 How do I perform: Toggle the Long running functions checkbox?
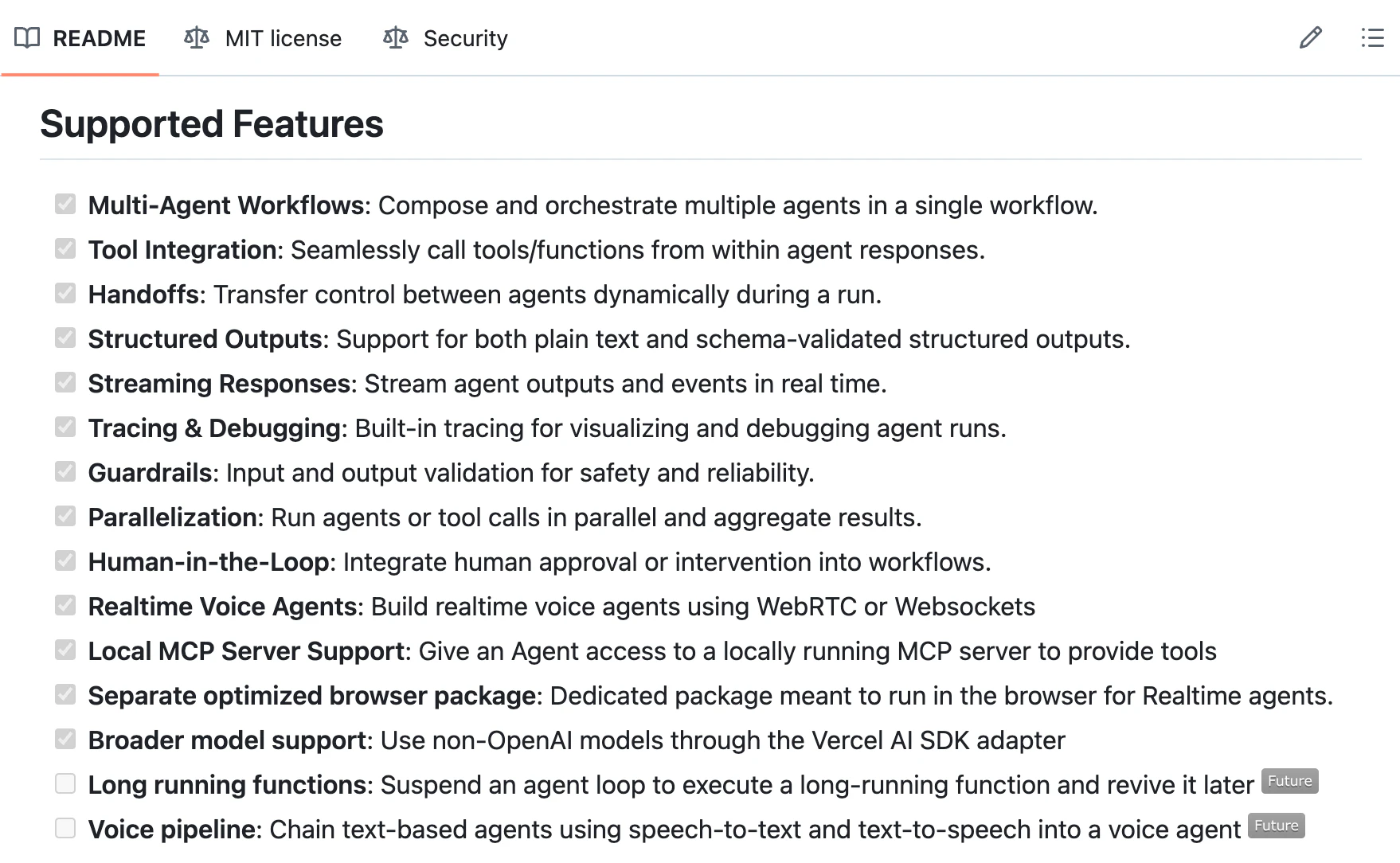click(x=65, y=783)
